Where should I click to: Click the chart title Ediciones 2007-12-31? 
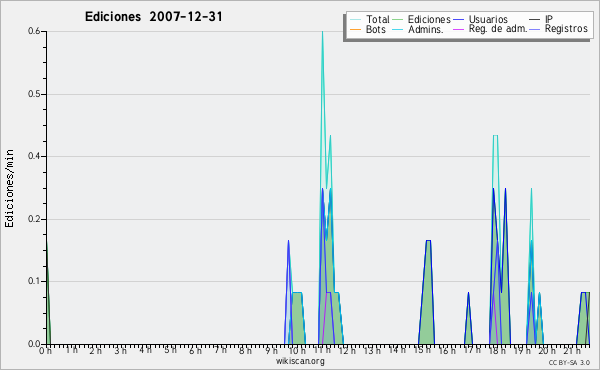click(153, 17)
